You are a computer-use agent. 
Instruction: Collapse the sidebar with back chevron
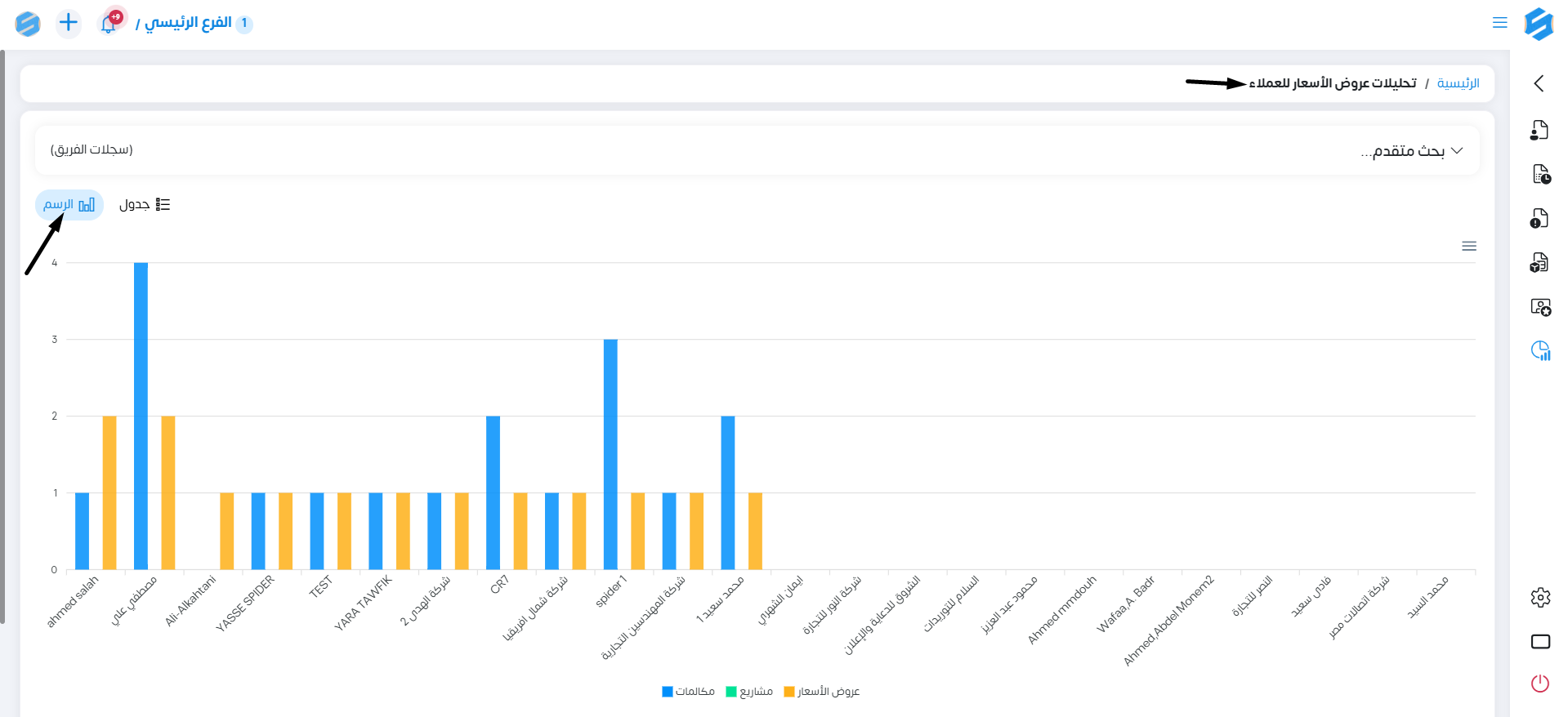click(x=1539, y=83)
